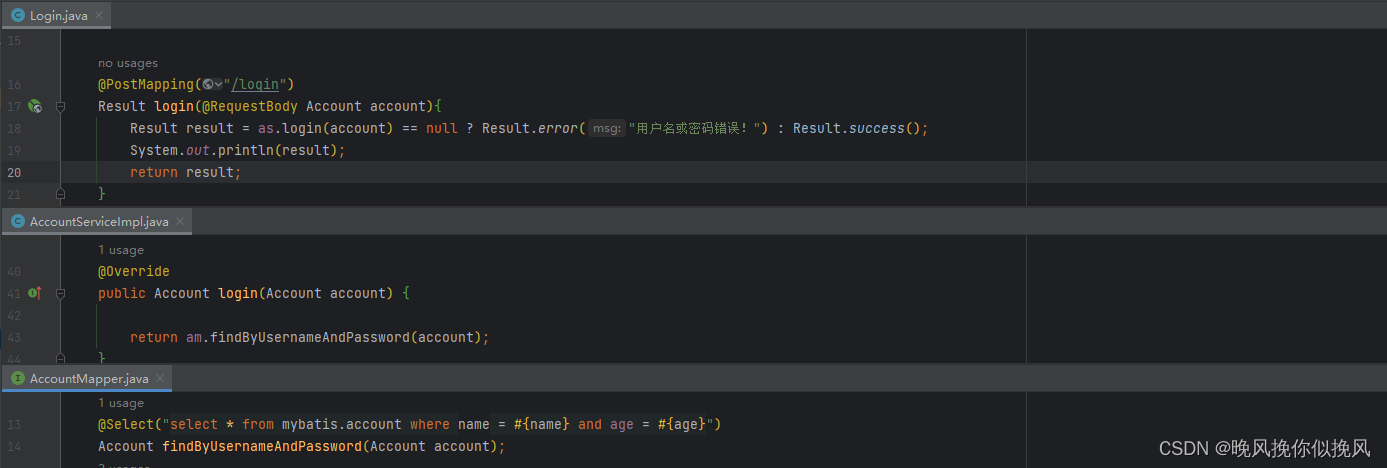Click line number 20 in the gutter

pyautogui.click(x=14, y=172)
